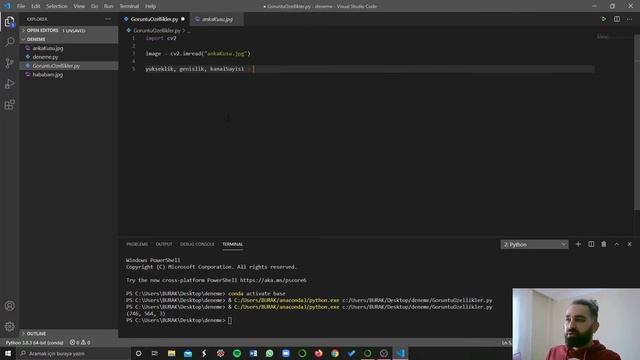Open WhatsApp from taskbar
The width and height of the screenshot is (640, 360).
tap(269, 353)
